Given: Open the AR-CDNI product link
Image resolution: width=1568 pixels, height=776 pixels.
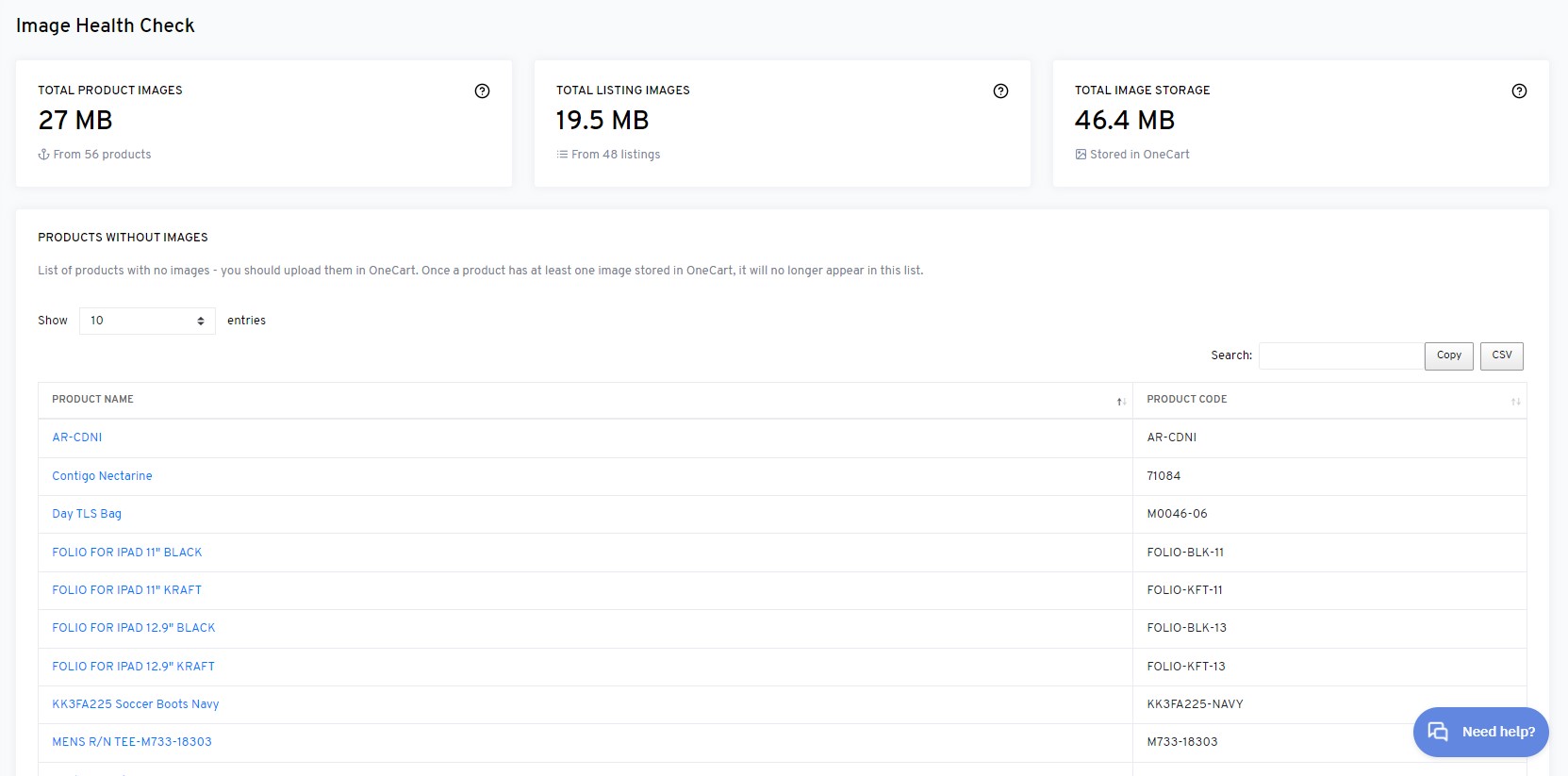Looking at the screenshot, I should coord(77,438).
